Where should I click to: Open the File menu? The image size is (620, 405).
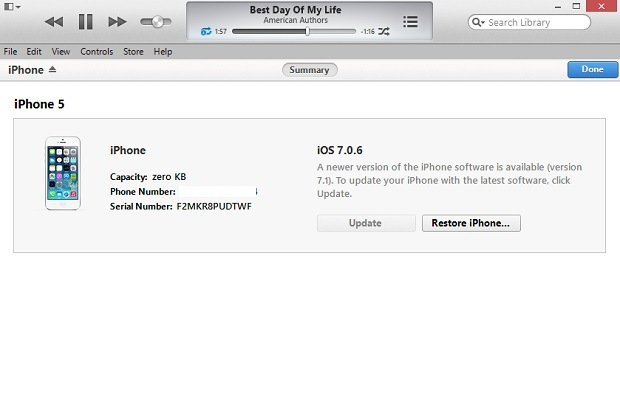10,52
